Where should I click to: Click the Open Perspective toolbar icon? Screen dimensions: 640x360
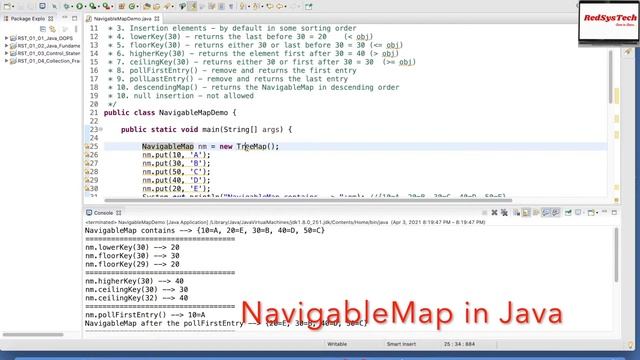coord(309,6)
